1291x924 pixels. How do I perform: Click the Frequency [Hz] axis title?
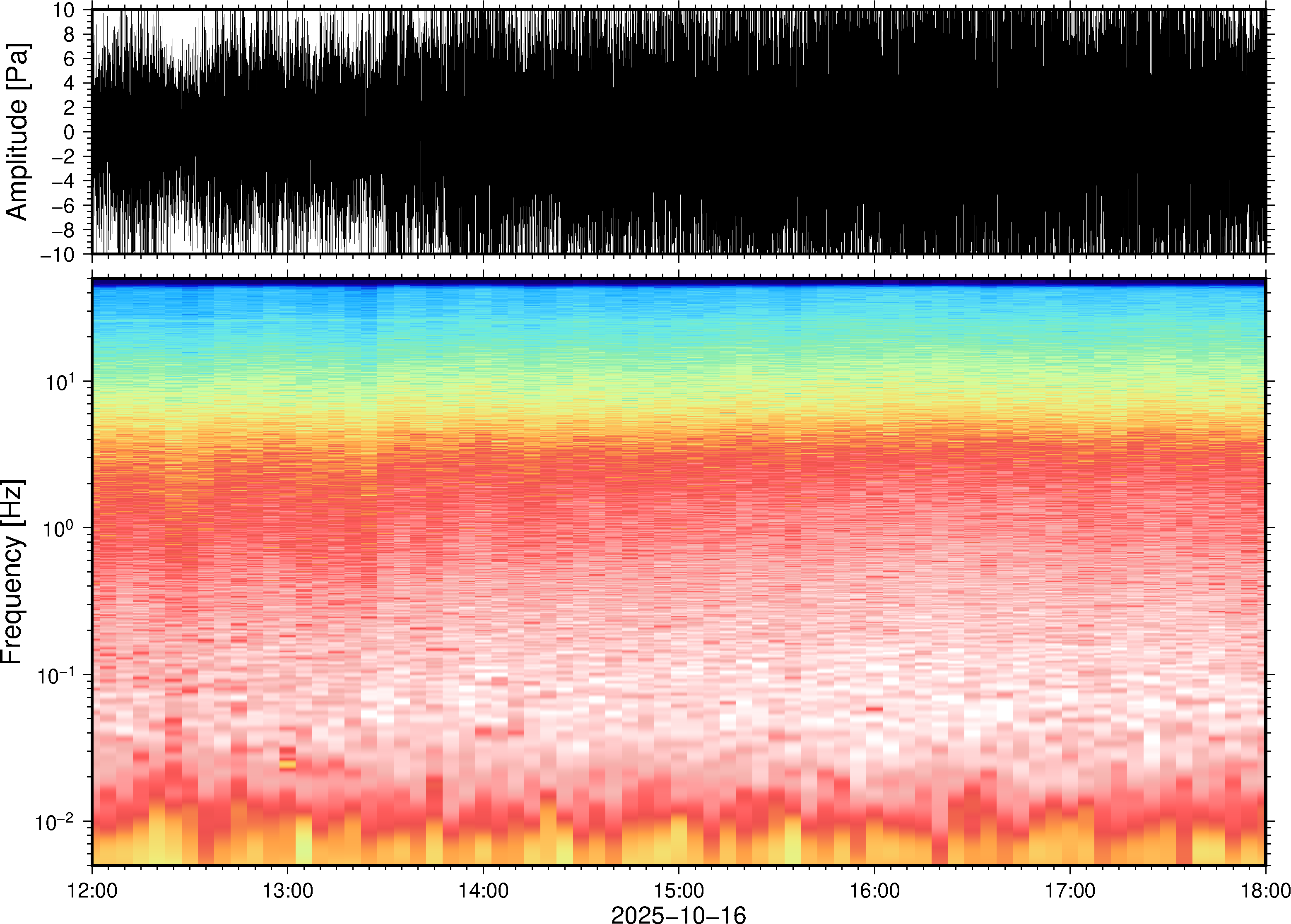point(12,572)
